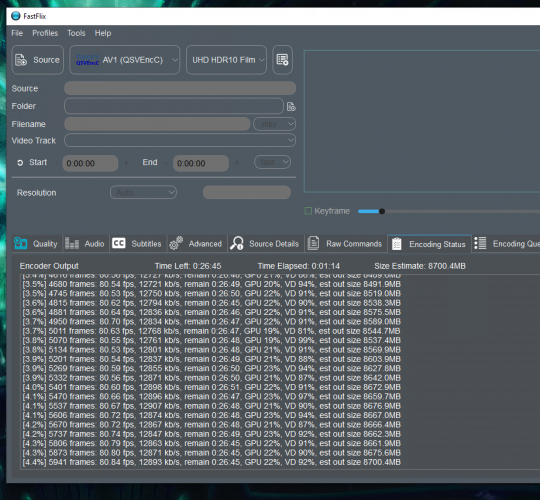Click the greyed resolution value field
Screen dimensions: 540x500
pos(247,192)
